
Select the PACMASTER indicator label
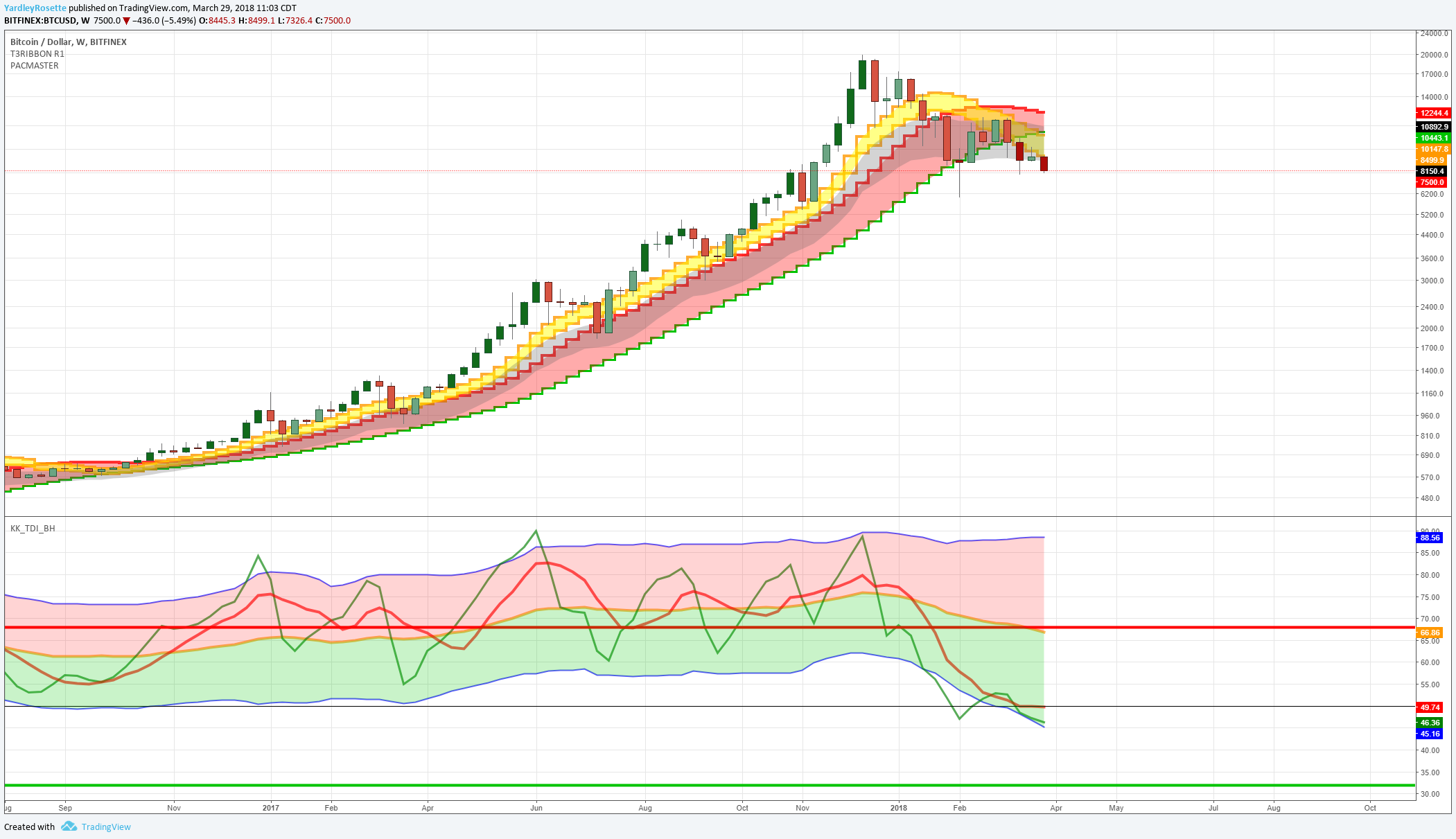tap(35, 66)
